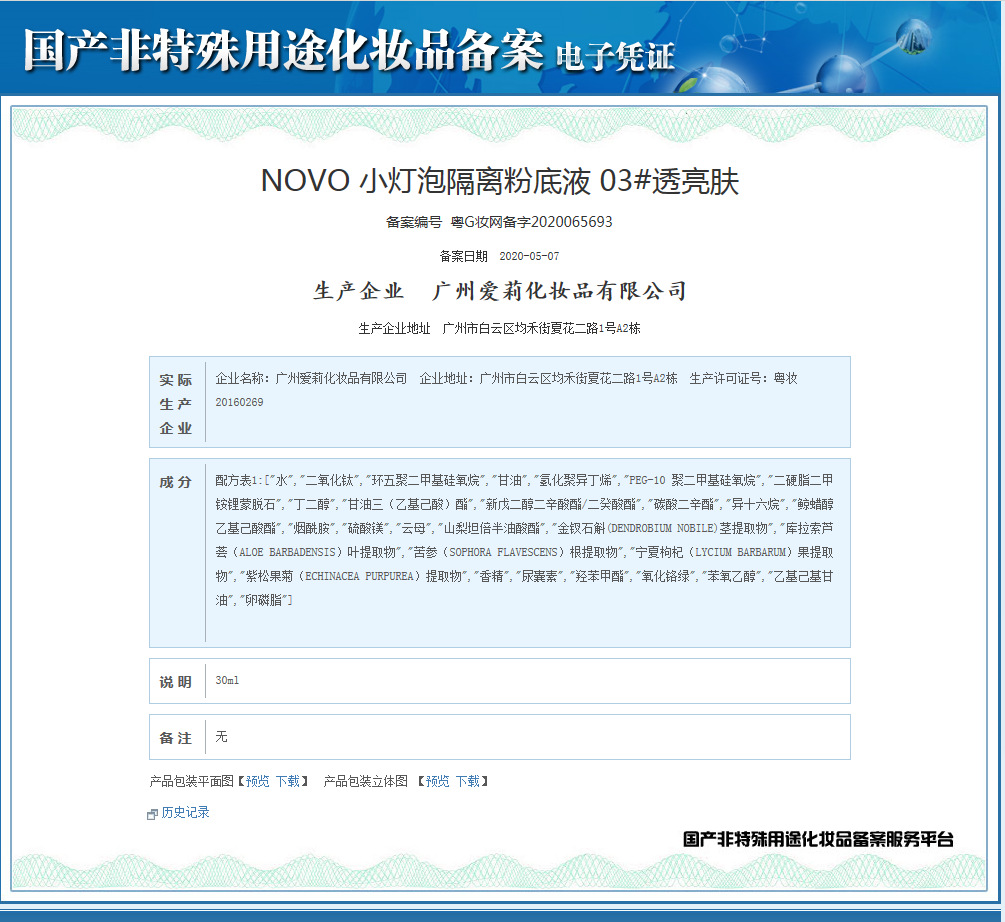Click the license number 20160269
This screenshot has height=922, width=1005.
(x=239, y=402)
